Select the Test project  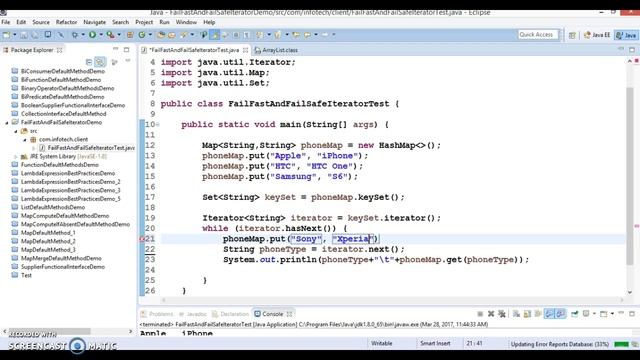click(x=26, y=275)
